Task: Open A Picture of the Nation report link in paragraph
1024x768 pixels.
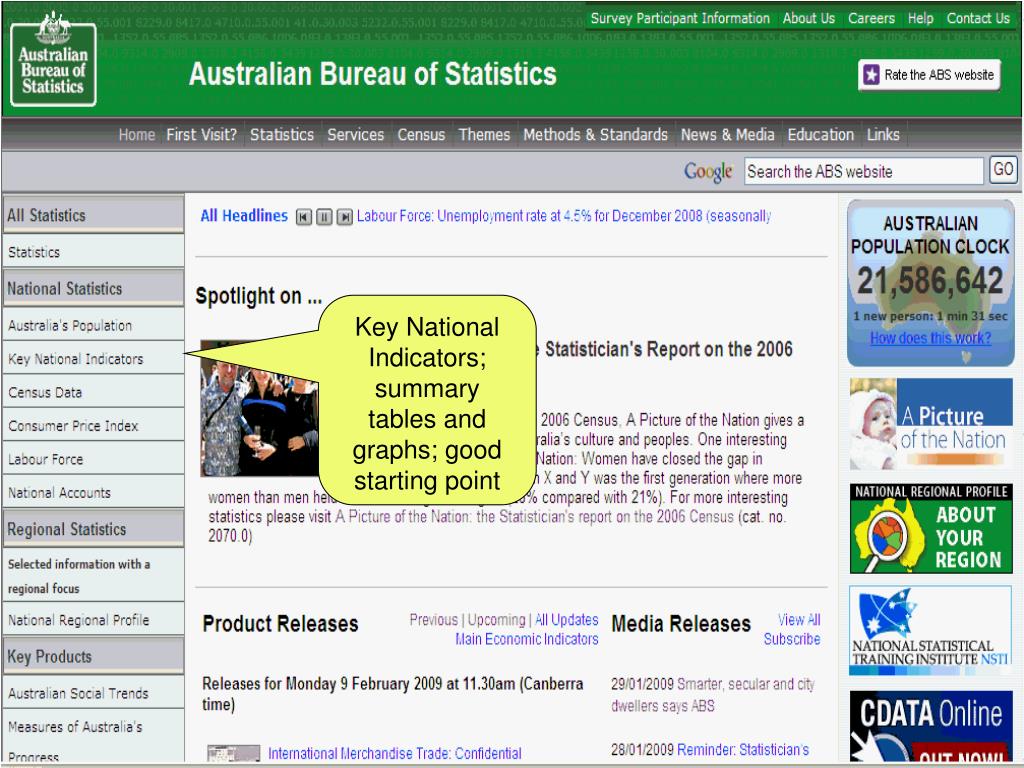Action: click(x=534, y=517)
